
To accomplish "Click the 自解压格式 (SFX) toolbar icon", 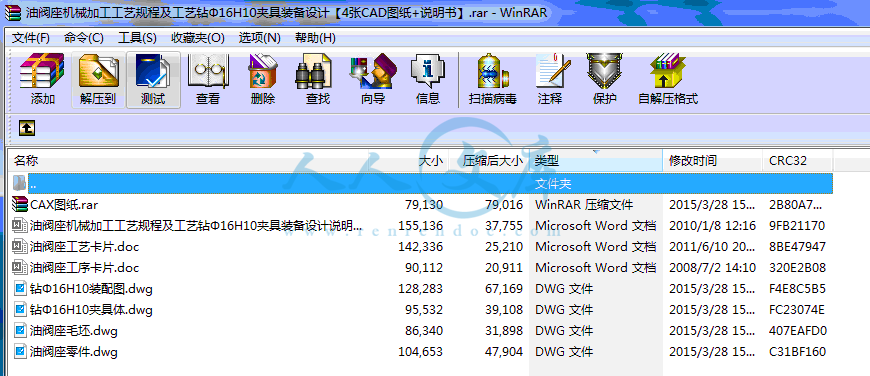I will coord(668,71).
